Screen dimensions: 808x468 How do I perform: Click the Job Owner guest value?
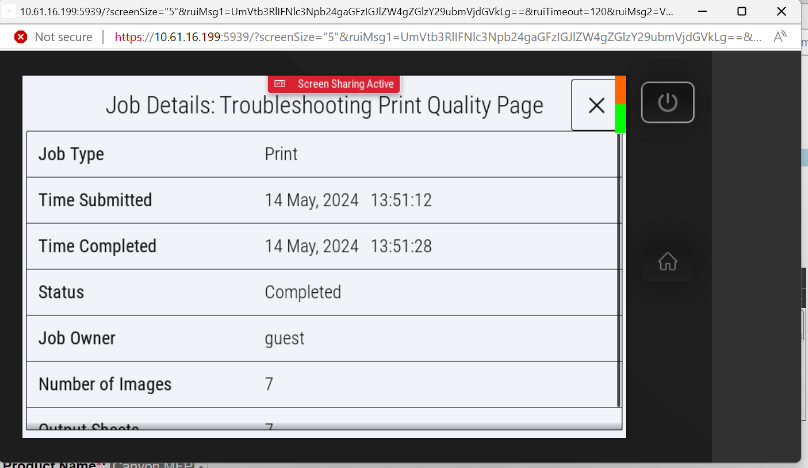click(x=285, y=338)
